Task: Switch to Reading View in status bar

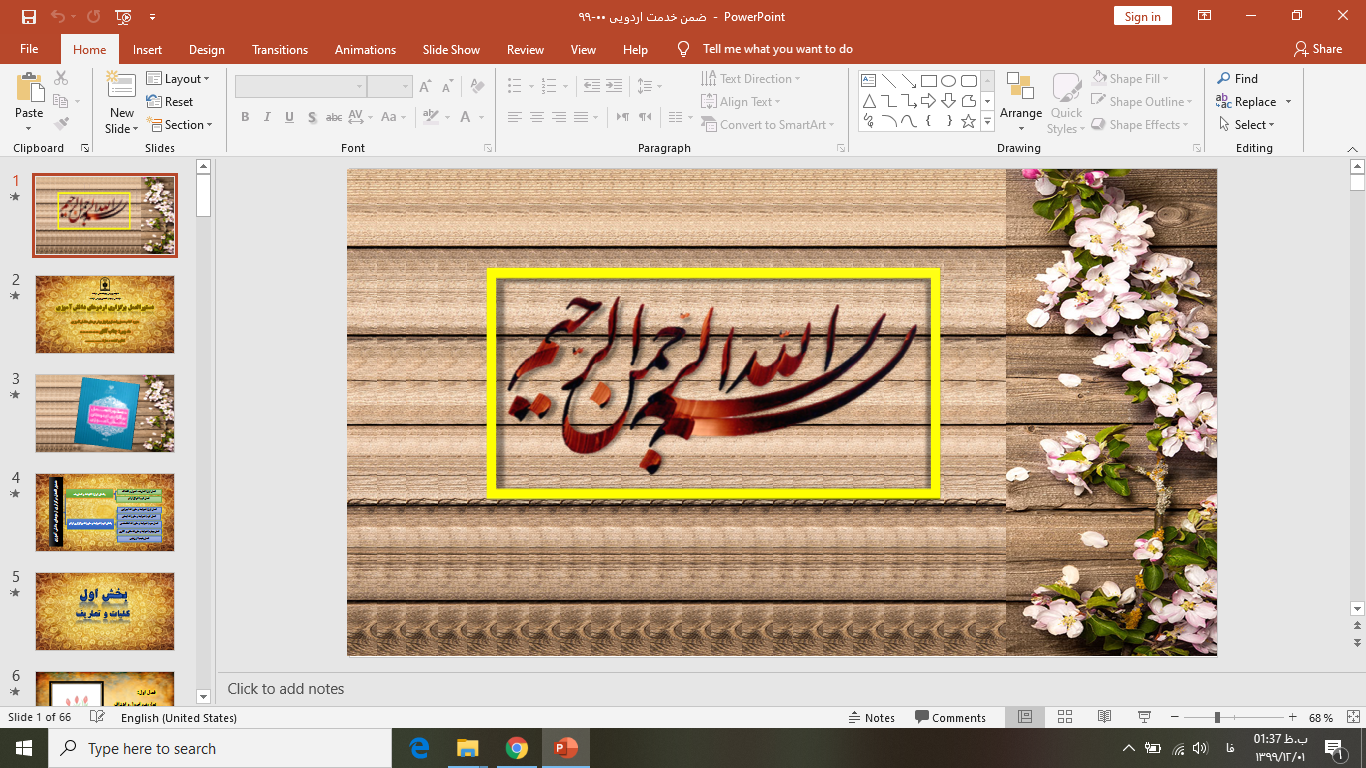Action: pos(1104,717)
